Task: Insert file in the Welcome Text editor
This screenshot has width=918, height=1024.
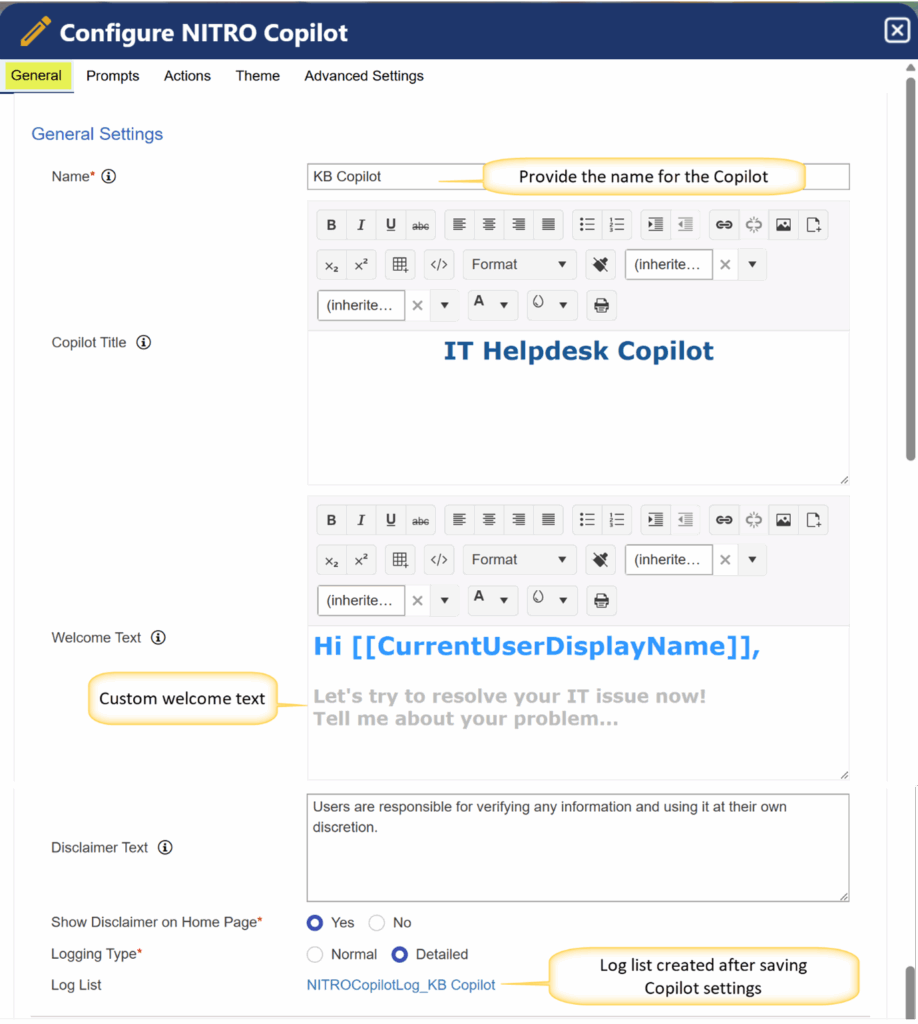Action: pos(814,520)
